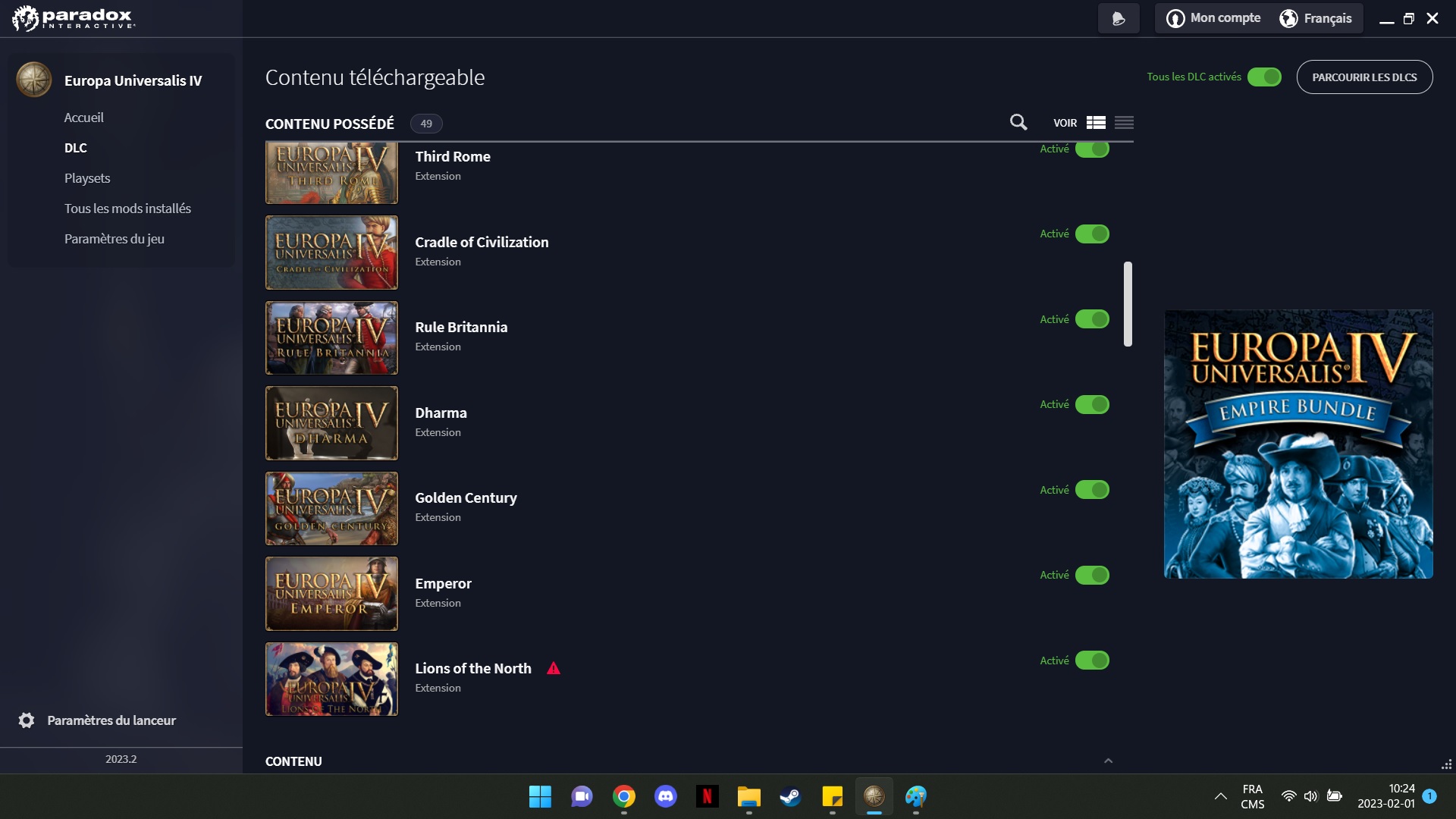Click PARCOURIR LES DLCS button

pos(1364,77)
